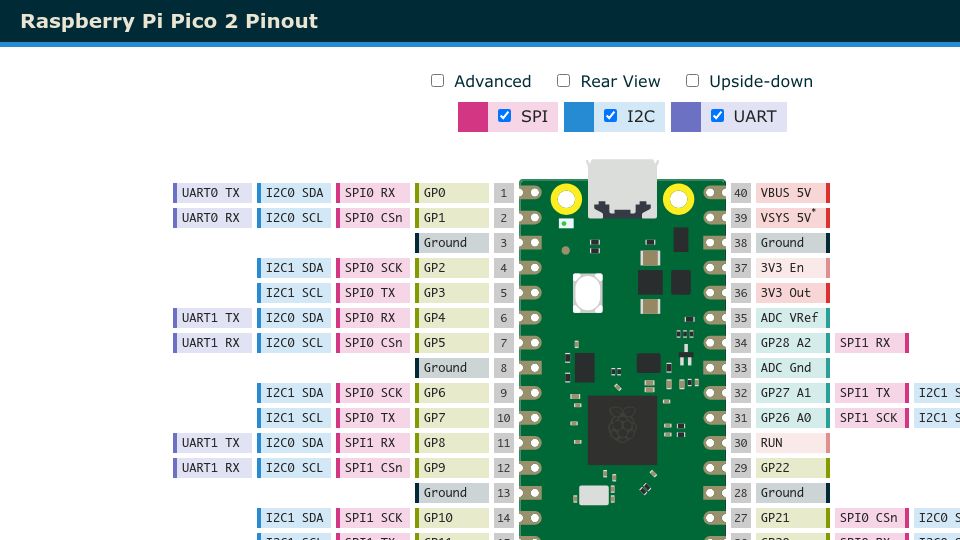Click the left yellow mounting hole
The width and height of the screenshot is (960, 540).
click(566, 199)
